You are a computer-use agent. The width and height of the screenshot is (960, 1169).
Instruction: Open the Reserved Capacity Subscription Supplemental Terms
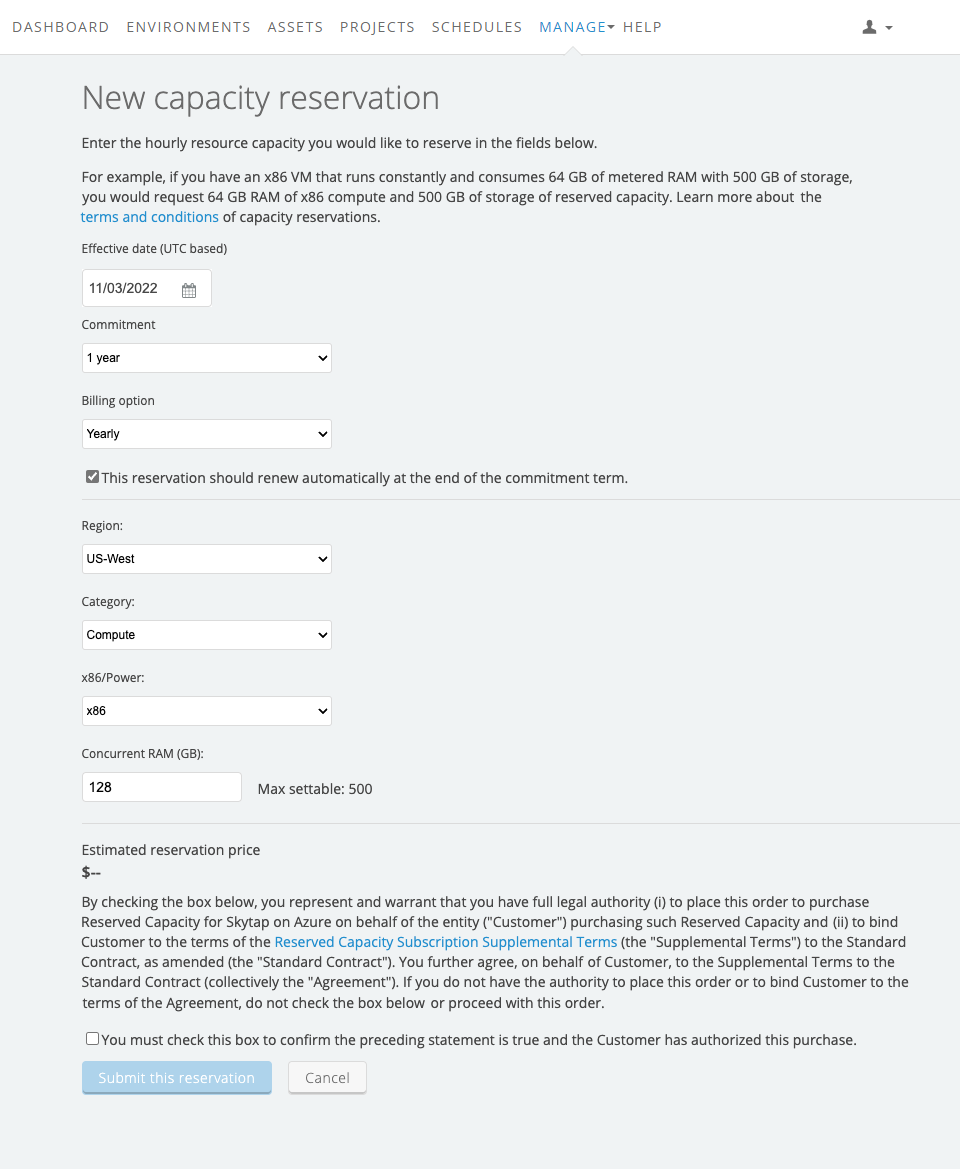click(x=445, y=941)
